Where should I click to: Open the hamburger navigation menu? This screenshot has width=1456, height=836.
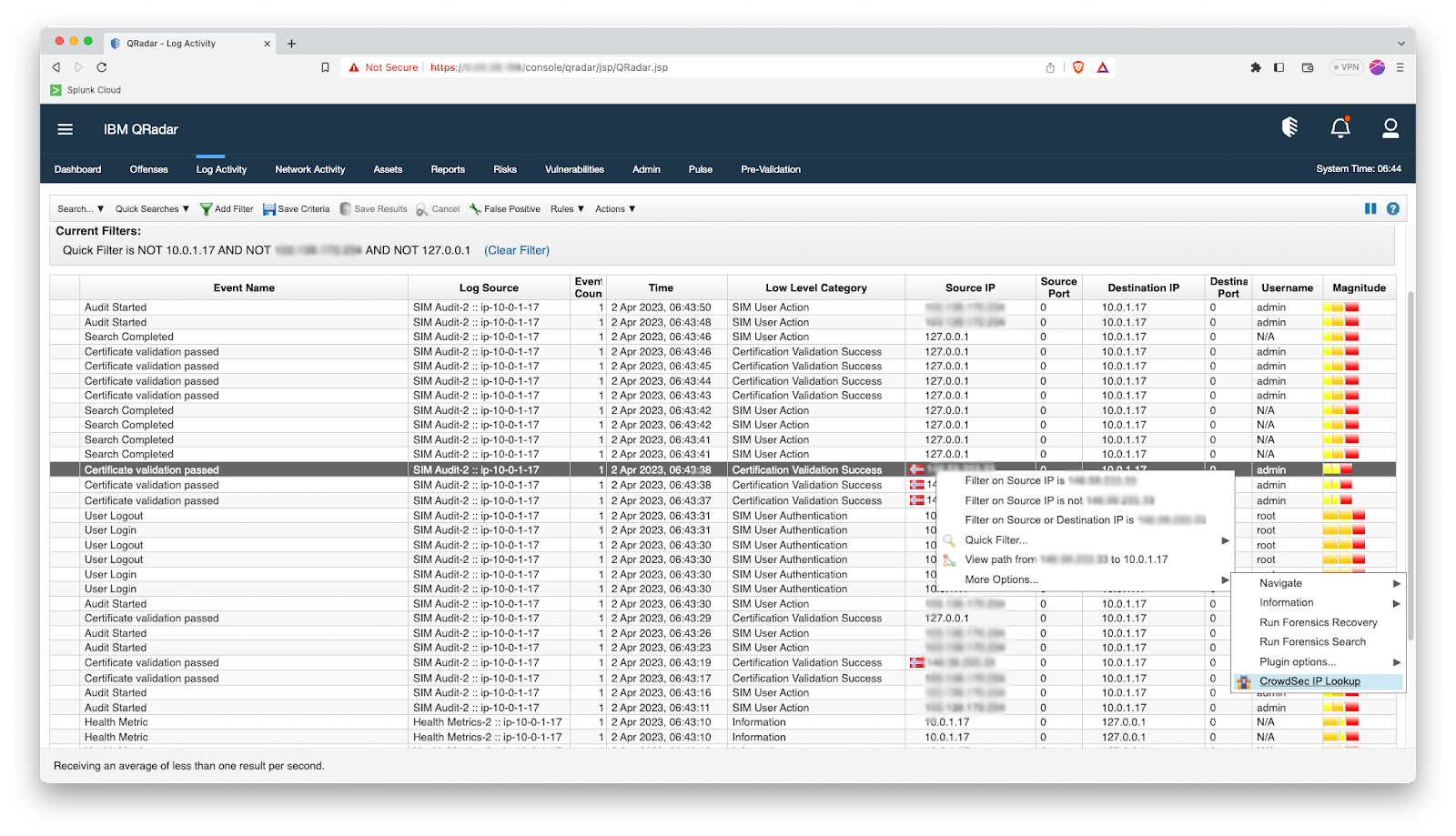click(x=66, y=129)
